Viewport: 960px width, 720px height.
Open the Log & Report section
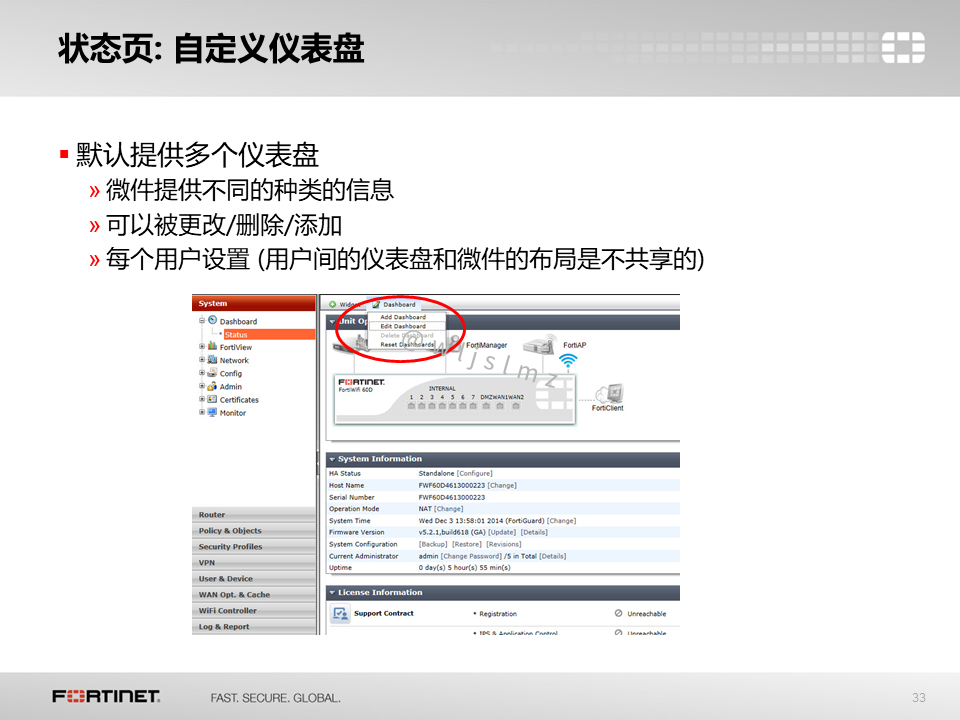pos(254,626)
